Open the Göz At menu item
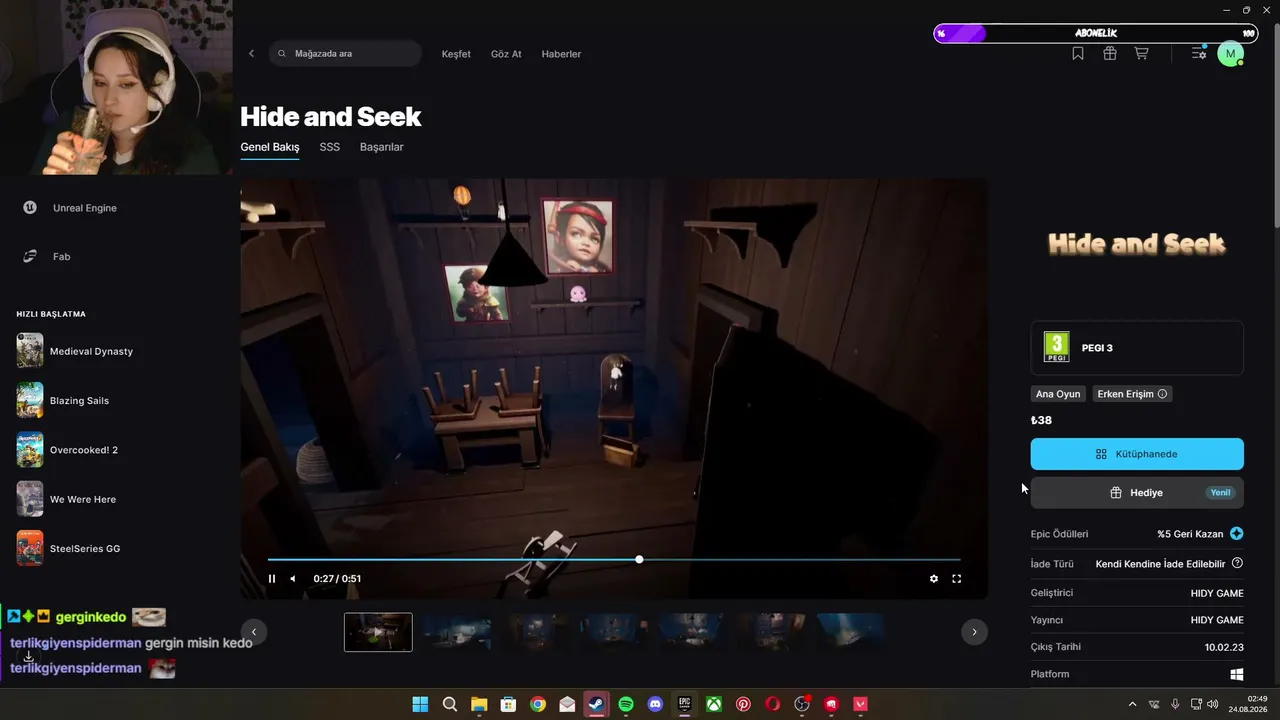Image resolution: width=1280 pixels, height=720 pixels. [x=506, y=54]
